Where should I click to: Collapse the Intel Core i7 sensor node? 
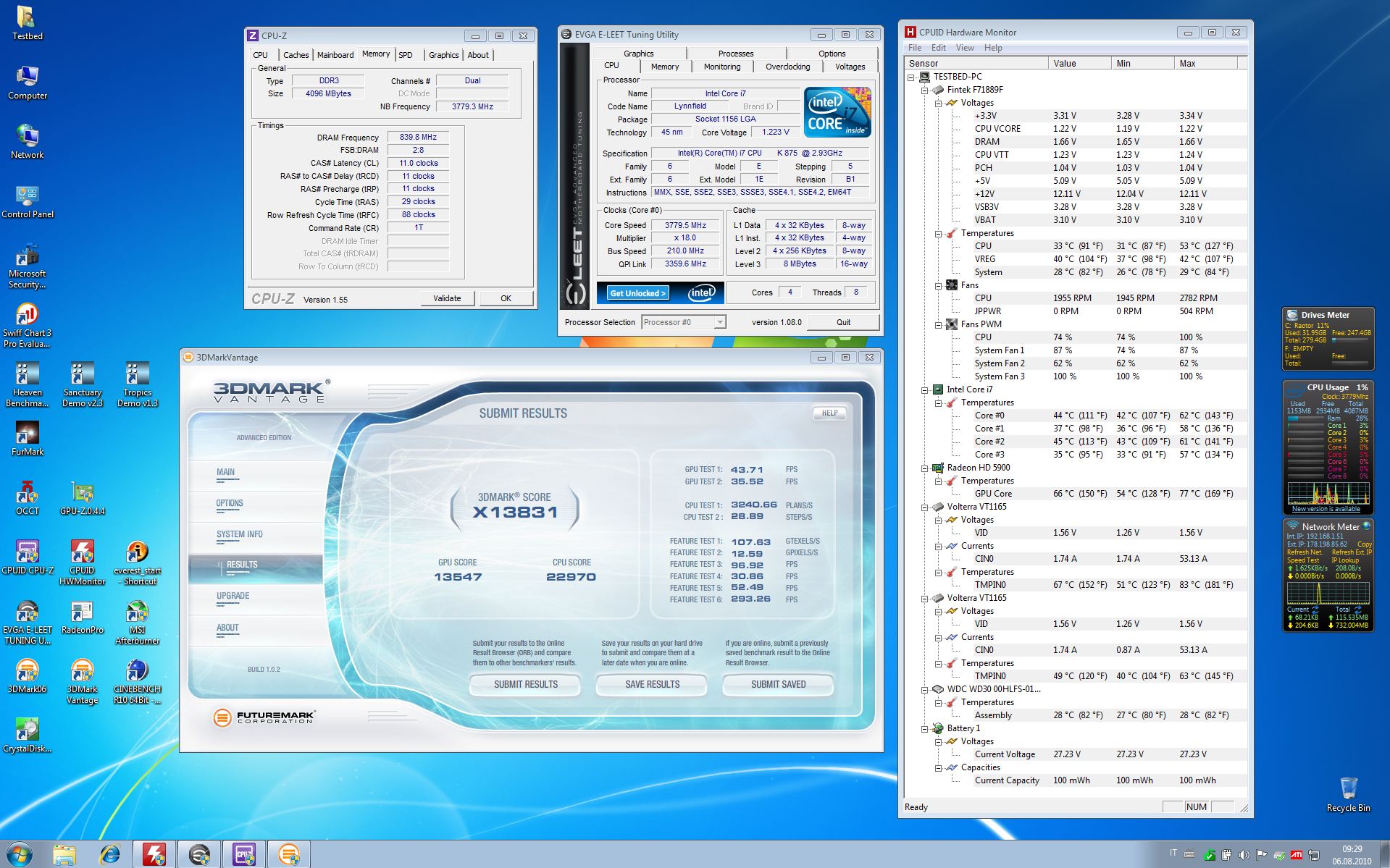(925, 390)
